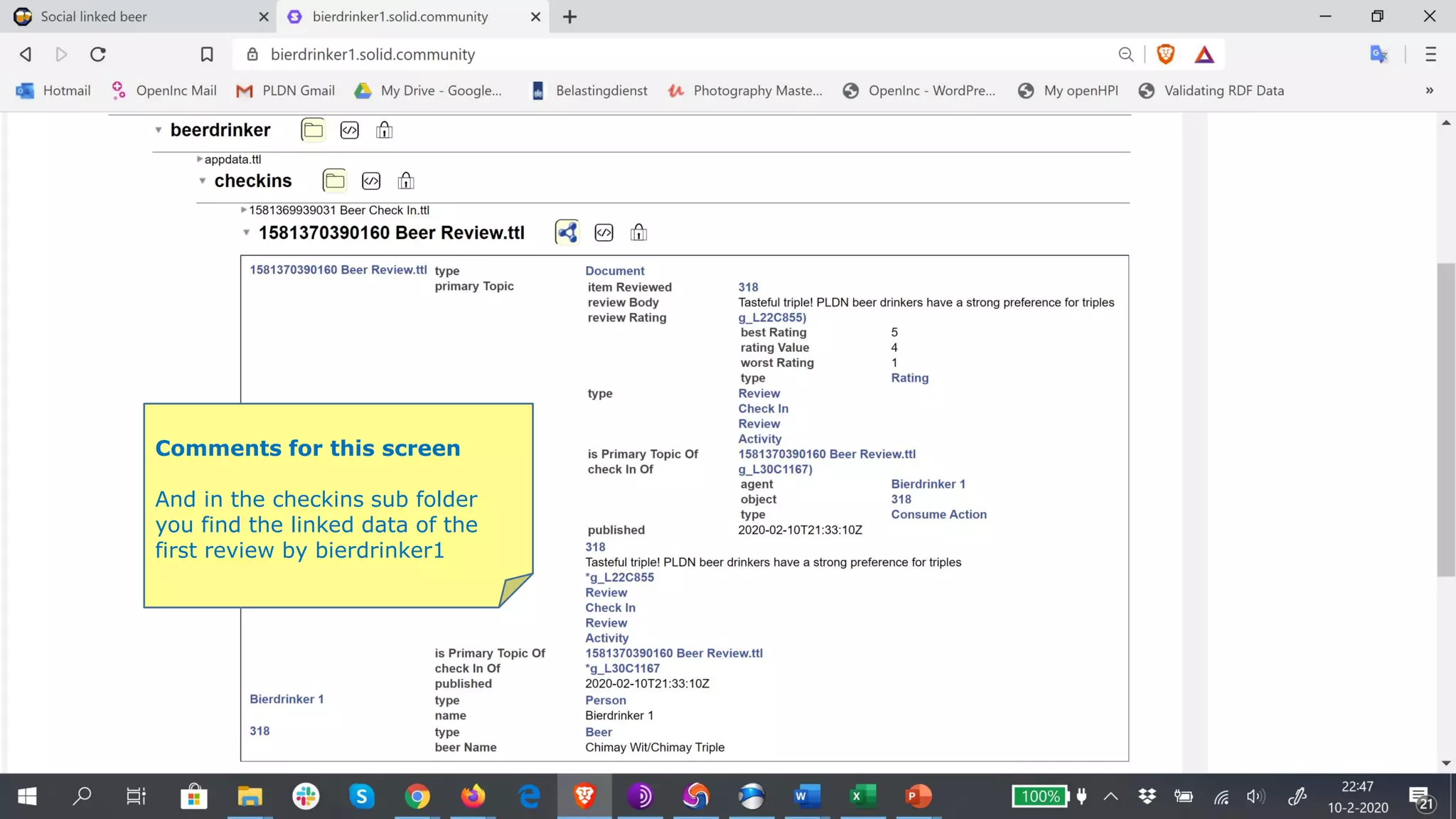1456x819 pixels.
Task: Open volume control in system tray
Action: [1256, 796]
